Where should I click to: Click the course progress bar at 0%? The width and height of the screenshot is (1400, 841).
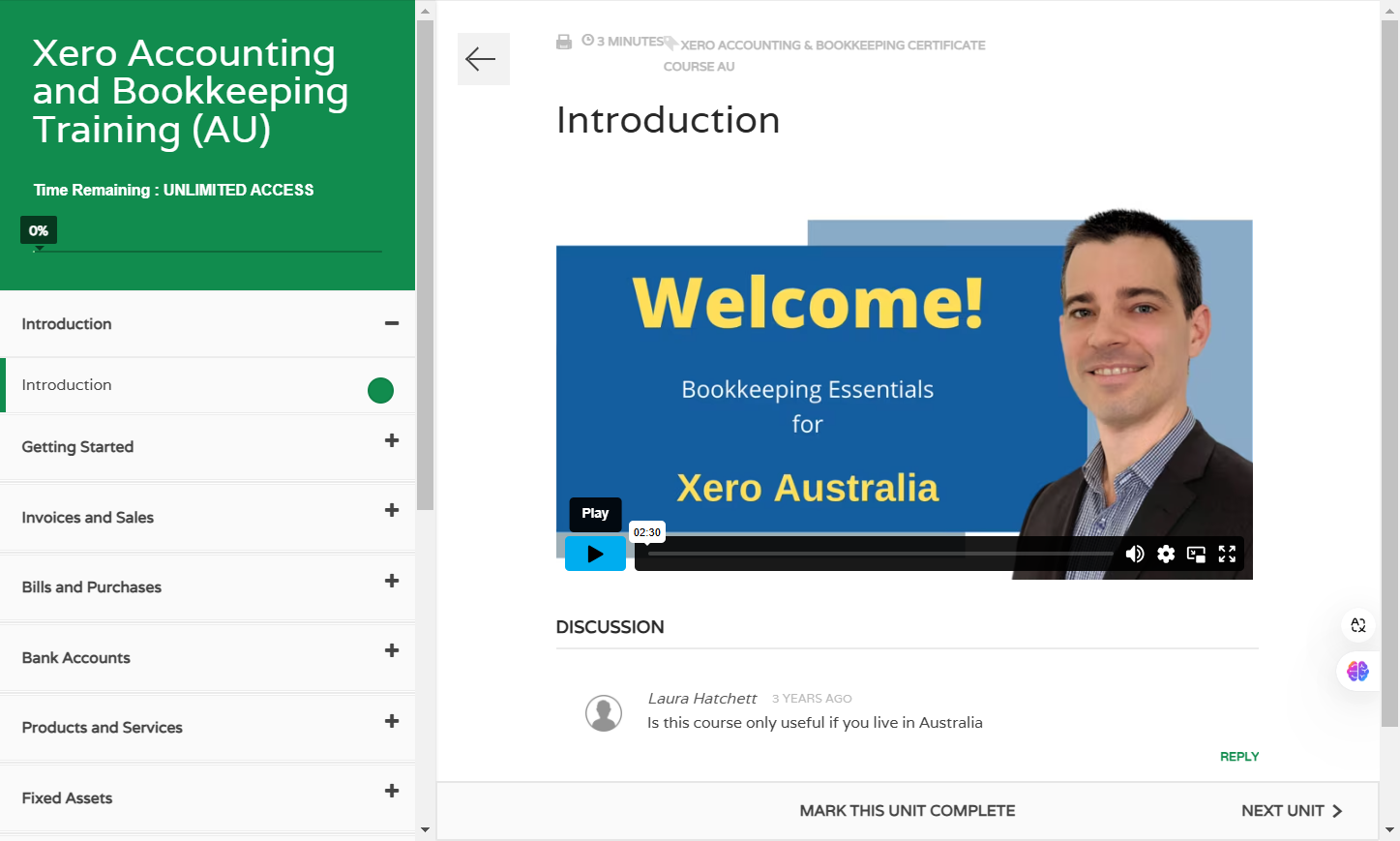[208, 252]
